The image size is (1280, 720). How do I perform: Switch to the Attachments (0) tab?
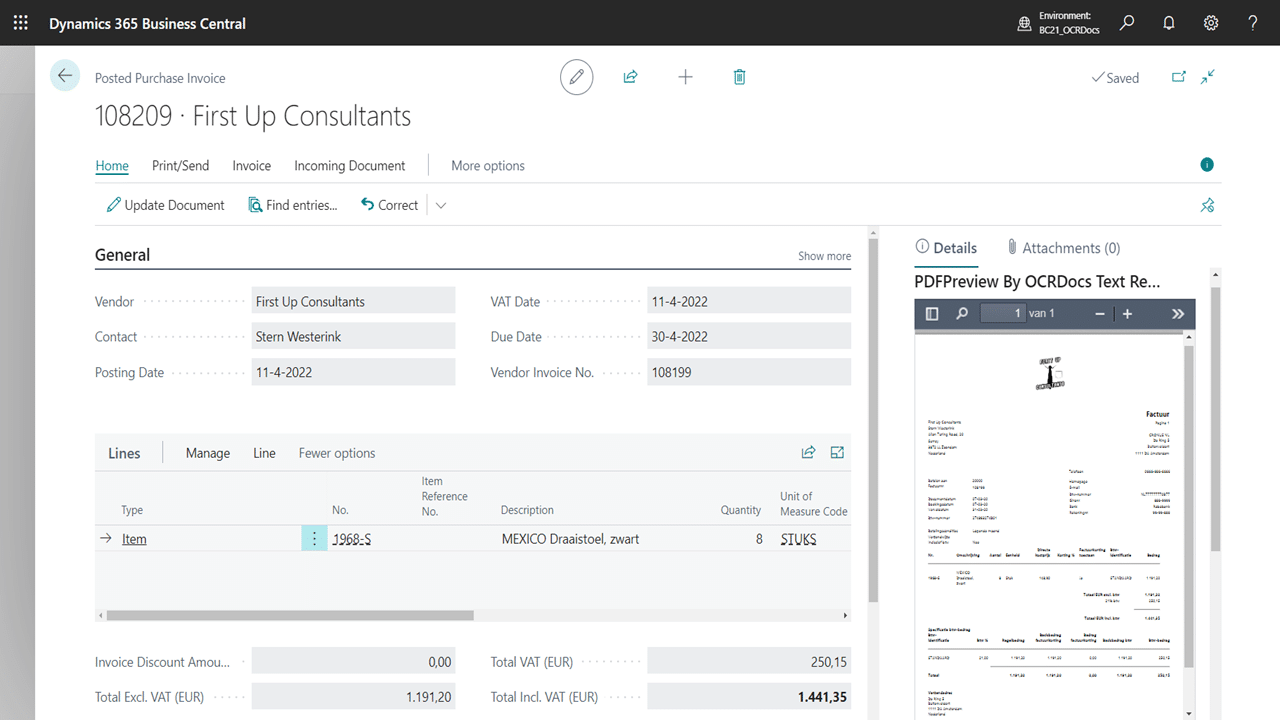point(1063,248)
